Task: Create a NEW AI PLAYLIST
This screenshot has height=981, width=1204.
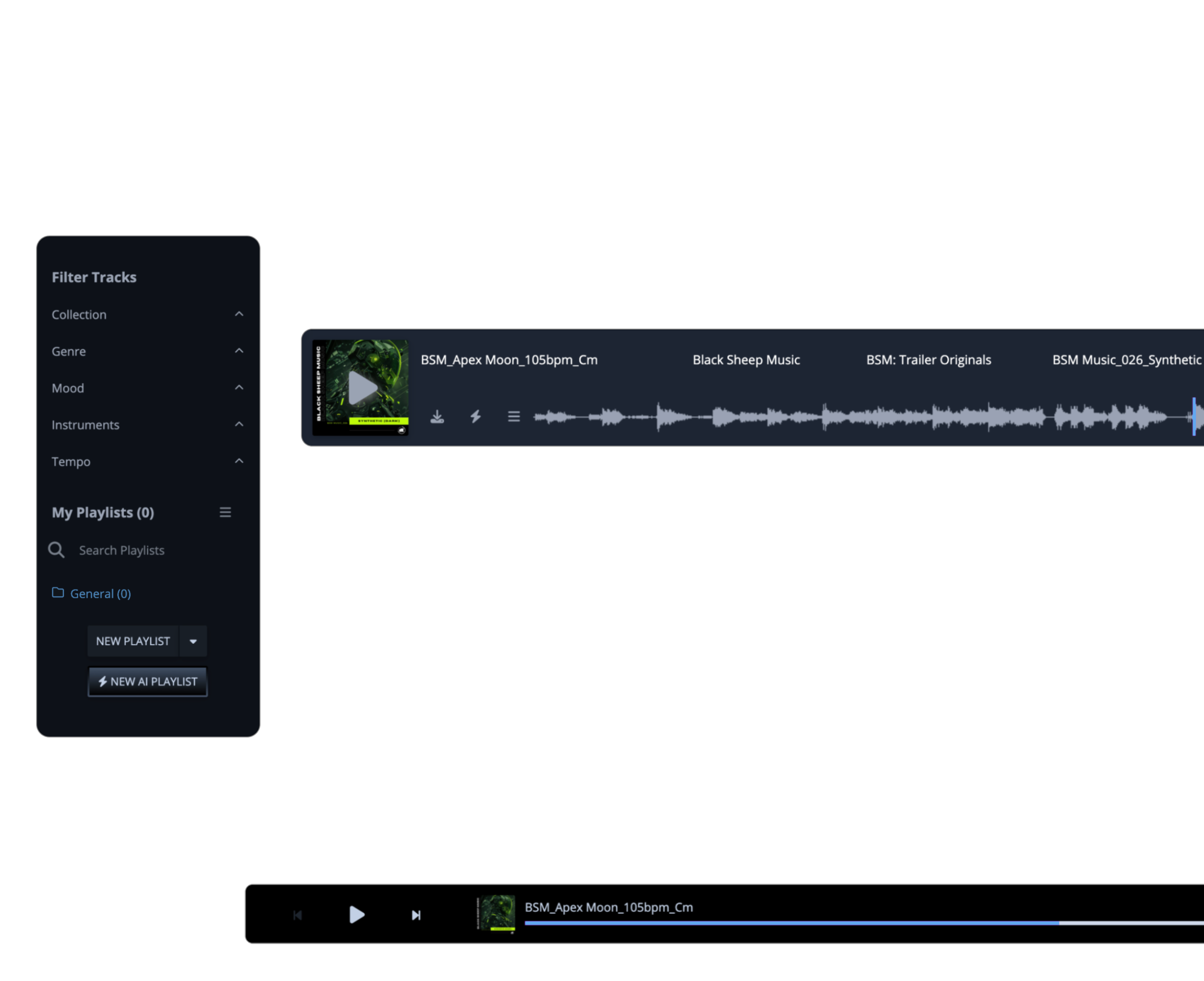Action: coord(147,681)
